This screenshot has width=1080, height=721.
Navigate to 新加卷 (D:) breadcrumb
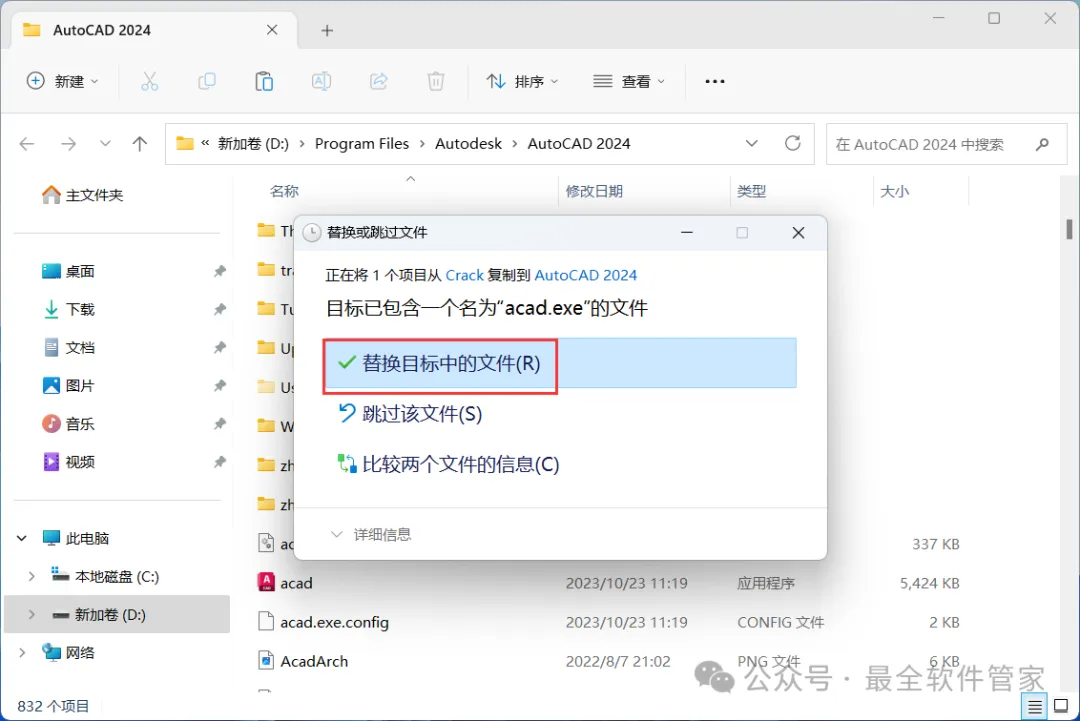tap(253, 143)
